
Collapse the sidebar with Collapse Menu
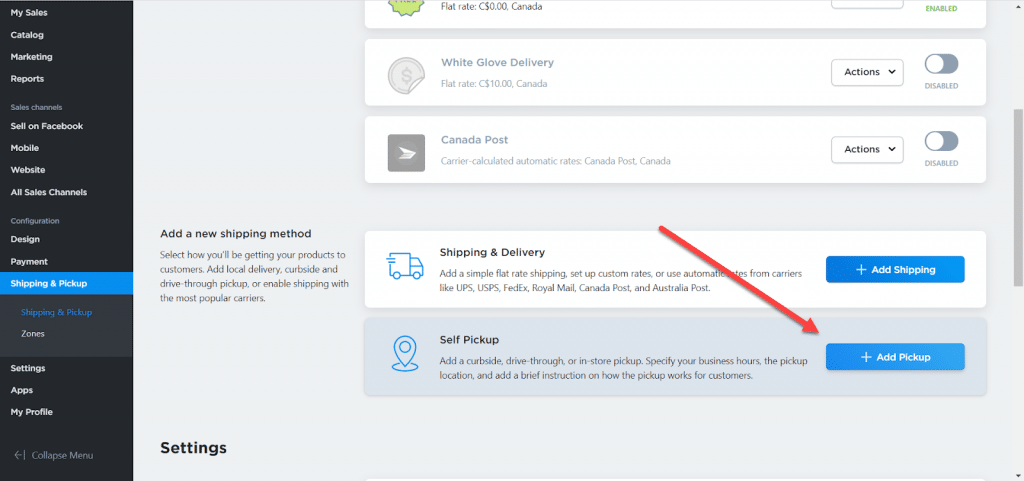(x=54, y=456)
